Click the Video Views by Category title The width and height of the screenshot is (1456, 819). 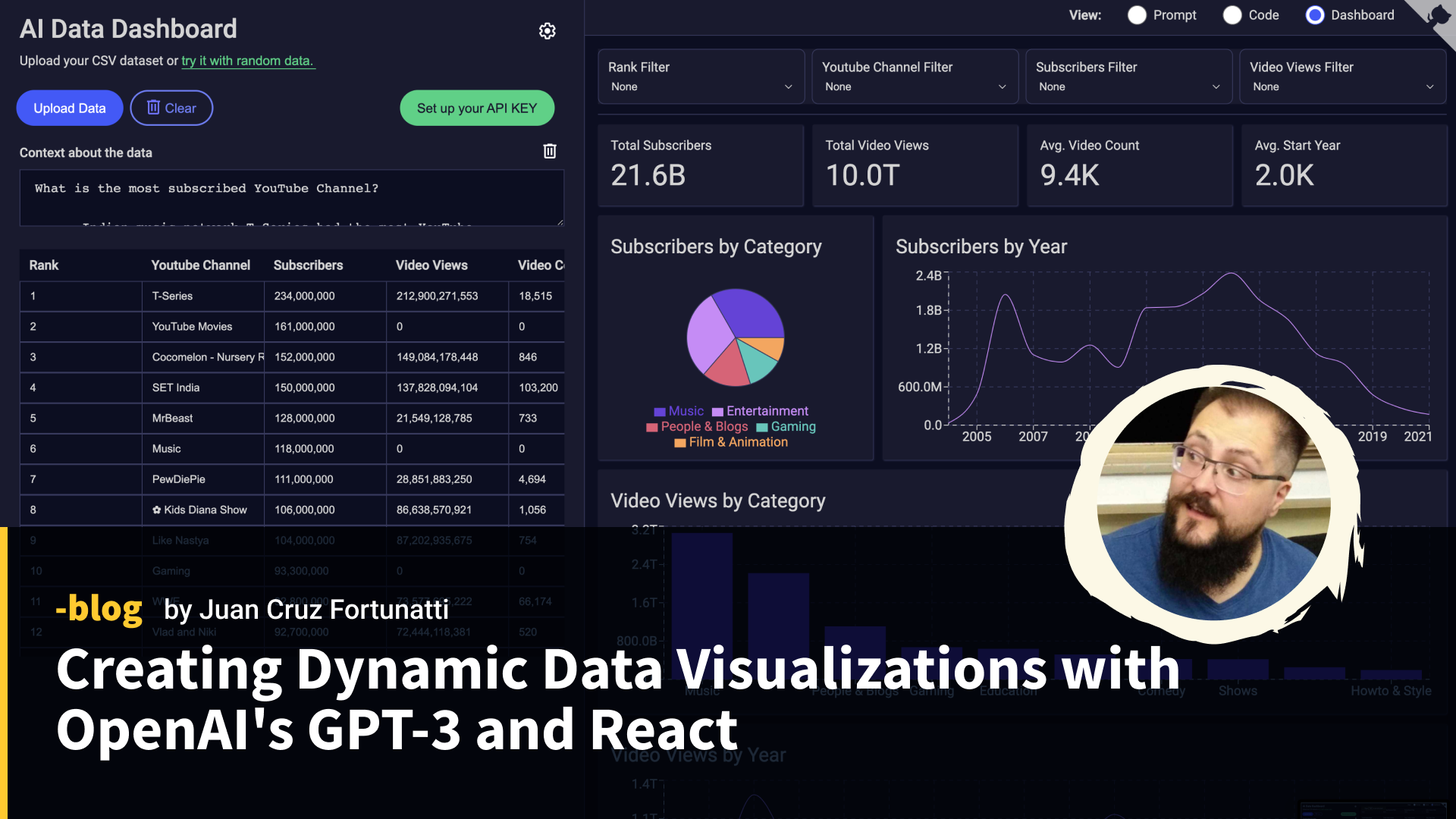tap(717, 500)
